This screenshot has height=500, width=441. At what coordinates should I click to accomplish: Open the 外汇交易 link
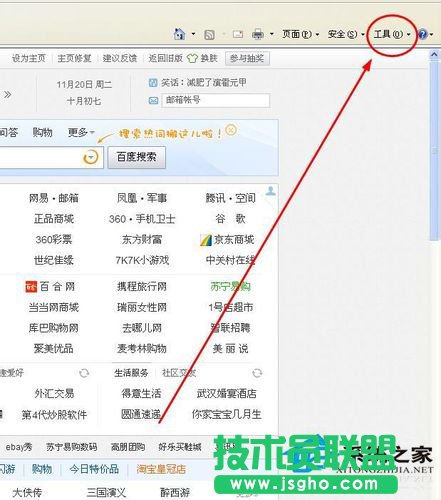pyautogui.click(x=54, y=393)
